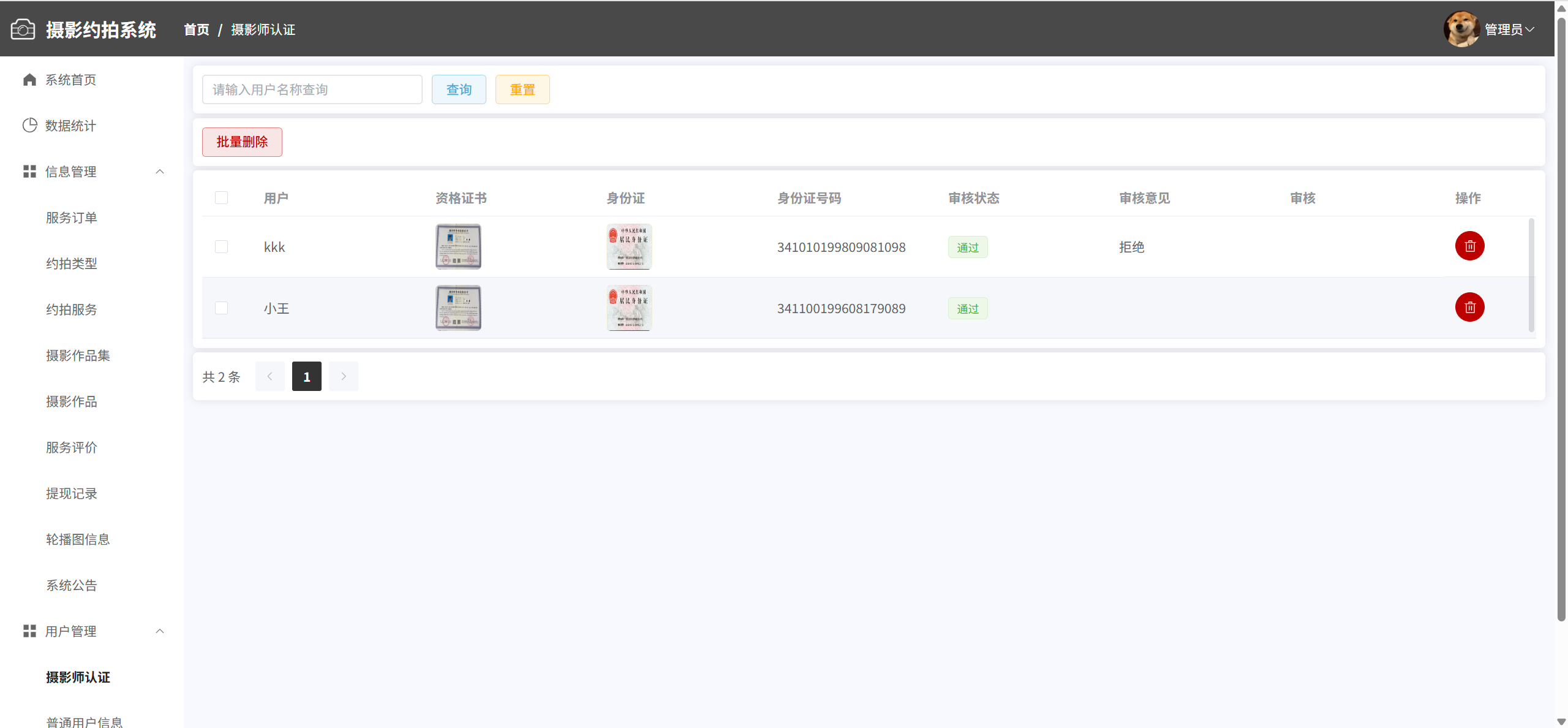Click the pie chart icon for 数据统计
Viewport: 1568px width, 728px height.
pos(29,126)
